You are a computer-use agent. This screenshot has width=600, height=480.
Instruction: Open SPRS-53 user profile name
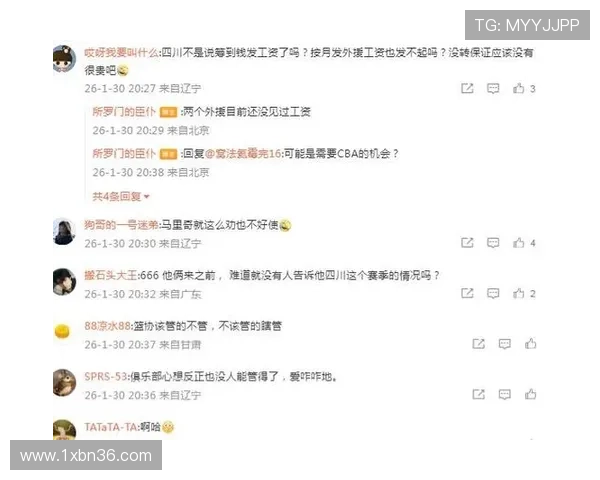coord(106,377)
